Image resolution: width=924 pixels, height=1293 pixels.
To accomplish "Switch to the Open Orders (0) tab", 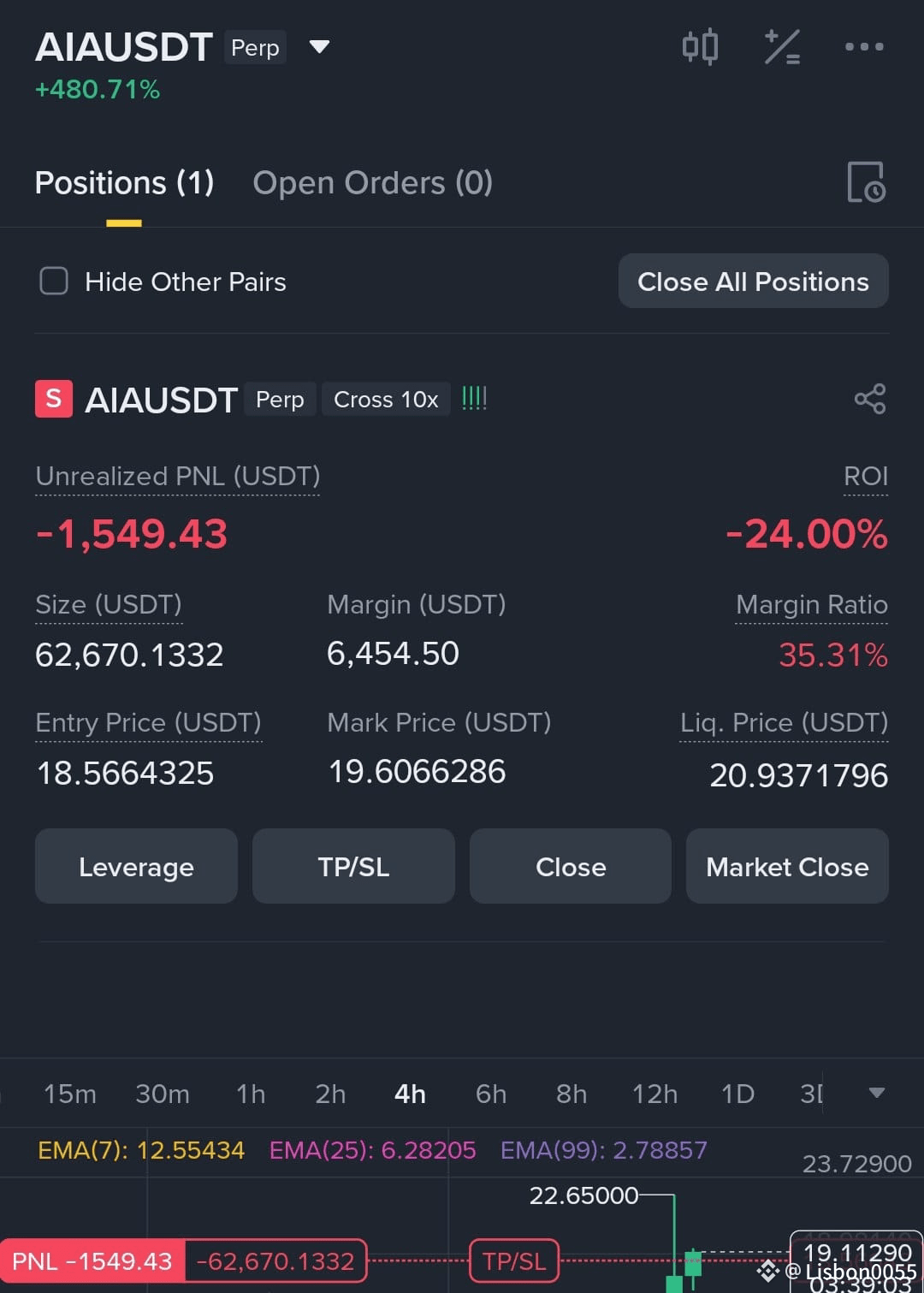I will tap(373, 182).
